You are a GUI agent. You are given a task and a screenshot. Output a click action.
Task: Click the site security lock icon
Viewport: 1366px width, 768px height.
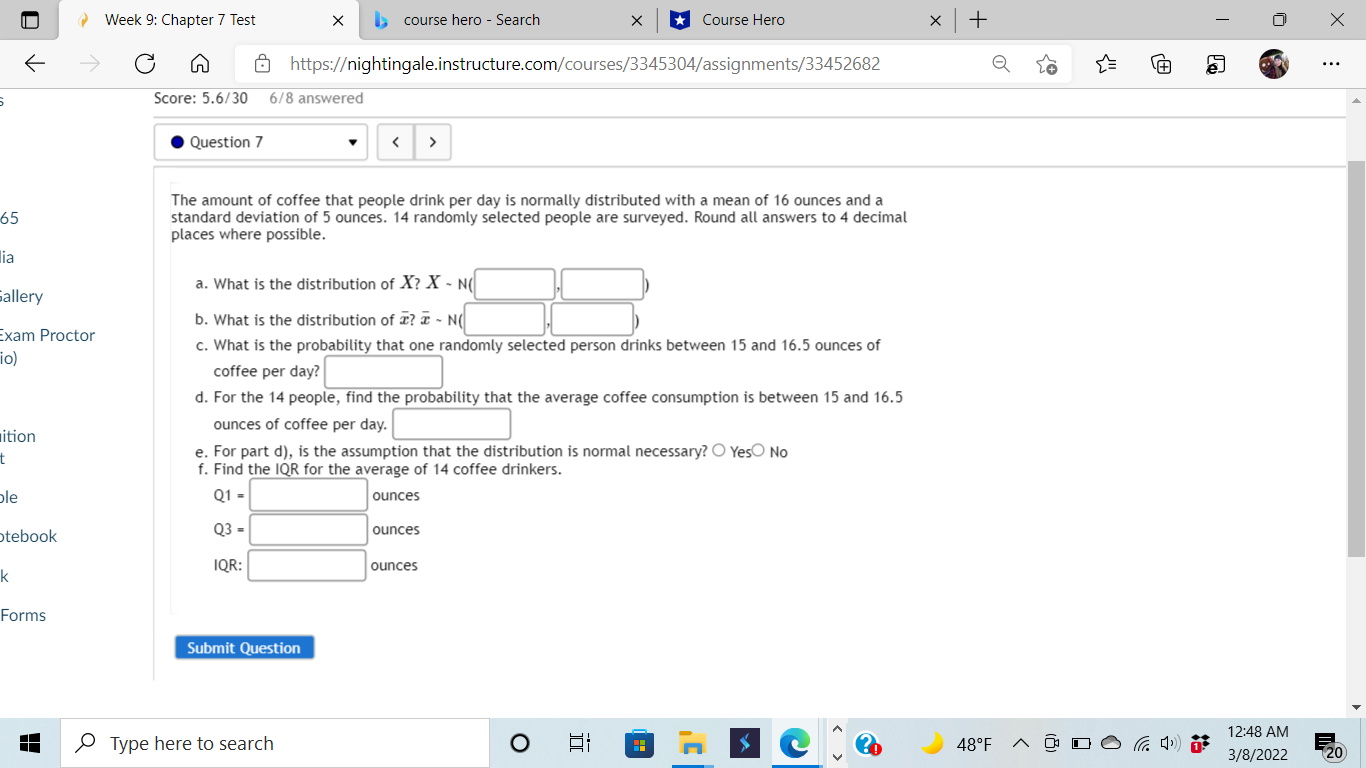[262, 63]
